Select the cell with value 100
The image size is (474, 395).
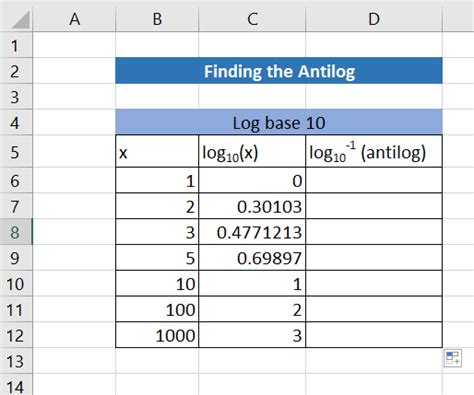coord(157,310)
